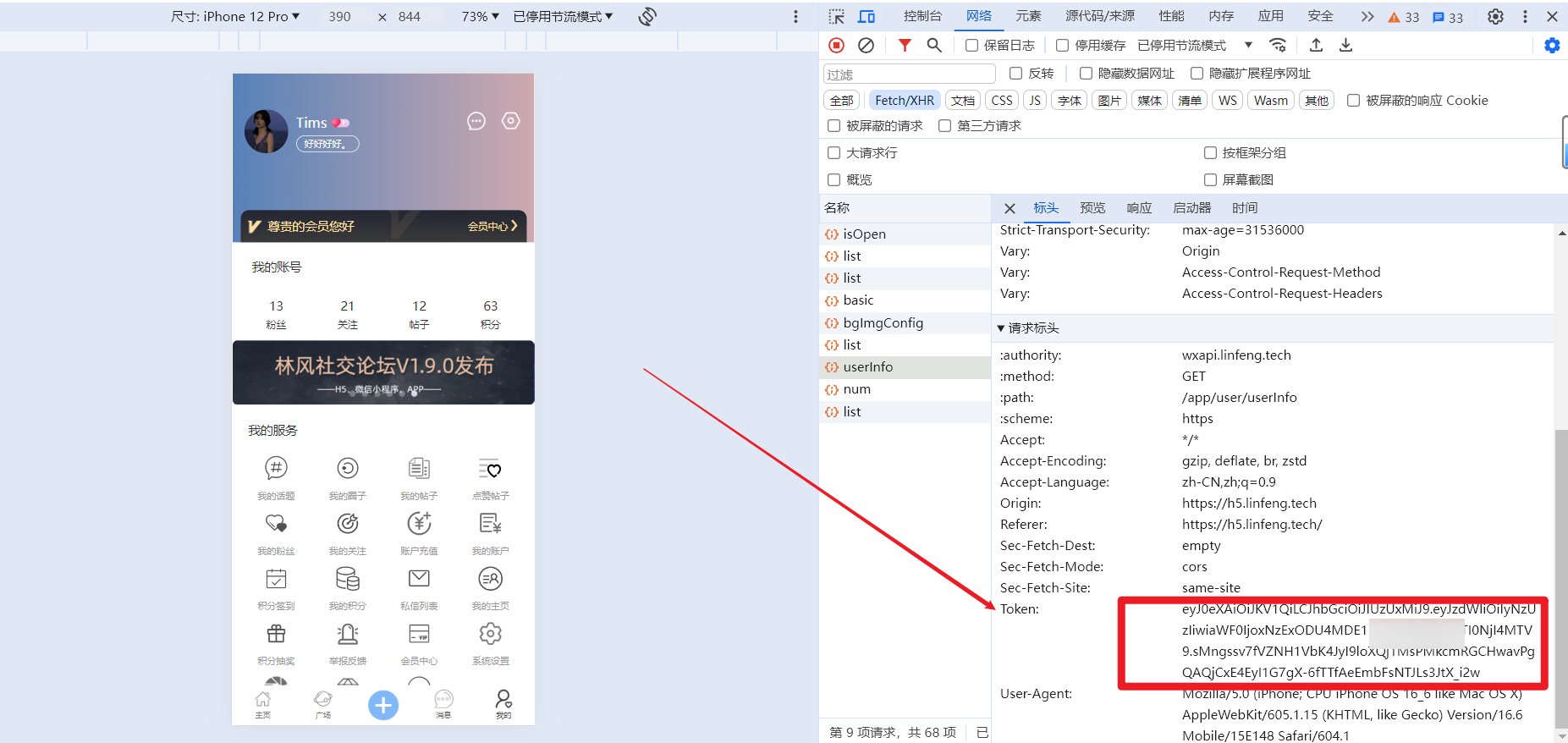The width and height of the screenshot is (1568, 743).
Task: Open 我的帖子 icon
Action: pyautogui.click(x=419, y=467)
